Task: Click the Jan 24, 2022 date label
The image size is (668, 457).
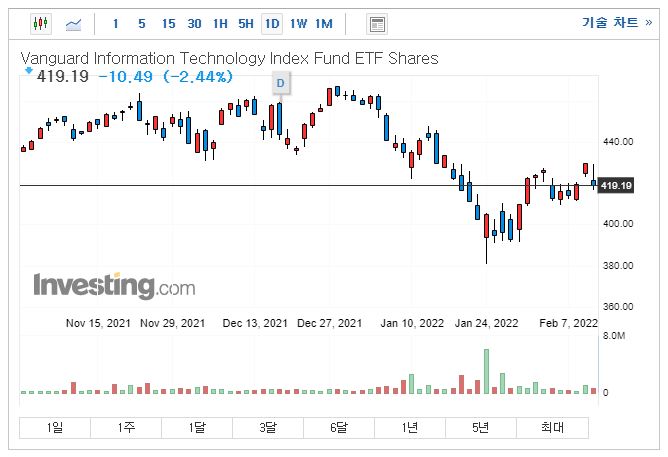Action: [487, 323]
